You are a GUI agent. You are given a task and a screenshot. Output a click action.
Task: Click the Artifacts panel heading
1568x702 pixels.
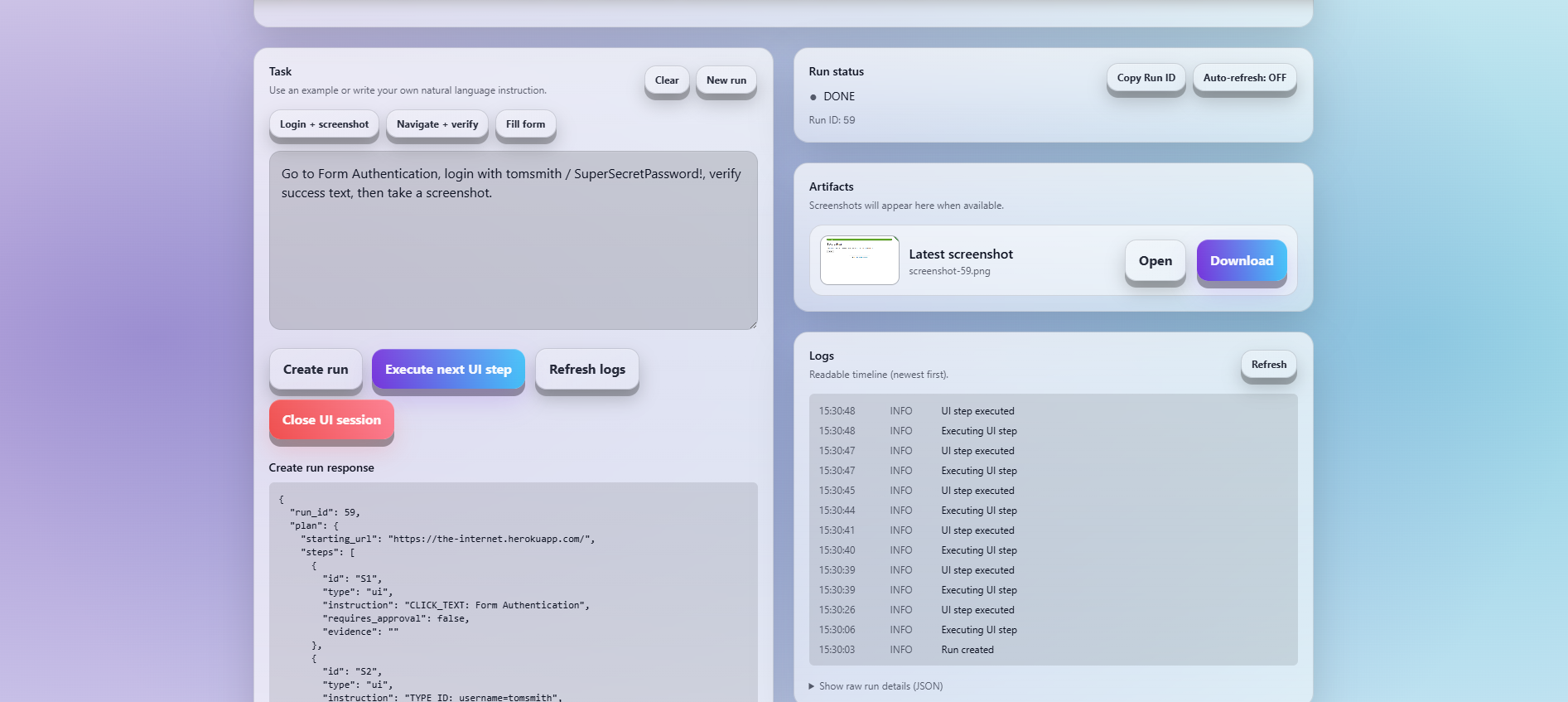pos(831,187)
